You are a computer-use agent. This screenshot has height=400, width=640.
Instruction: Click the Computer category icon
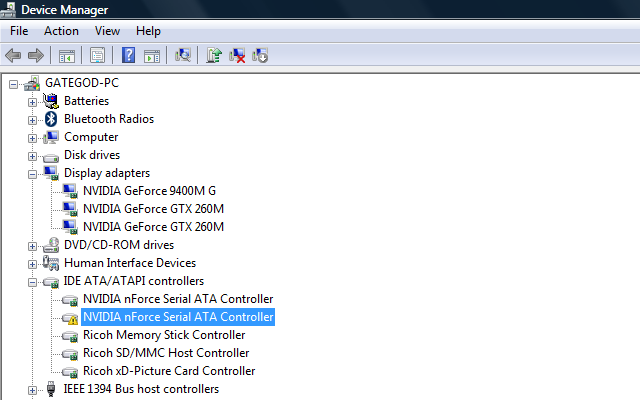(x=51, y=137)
